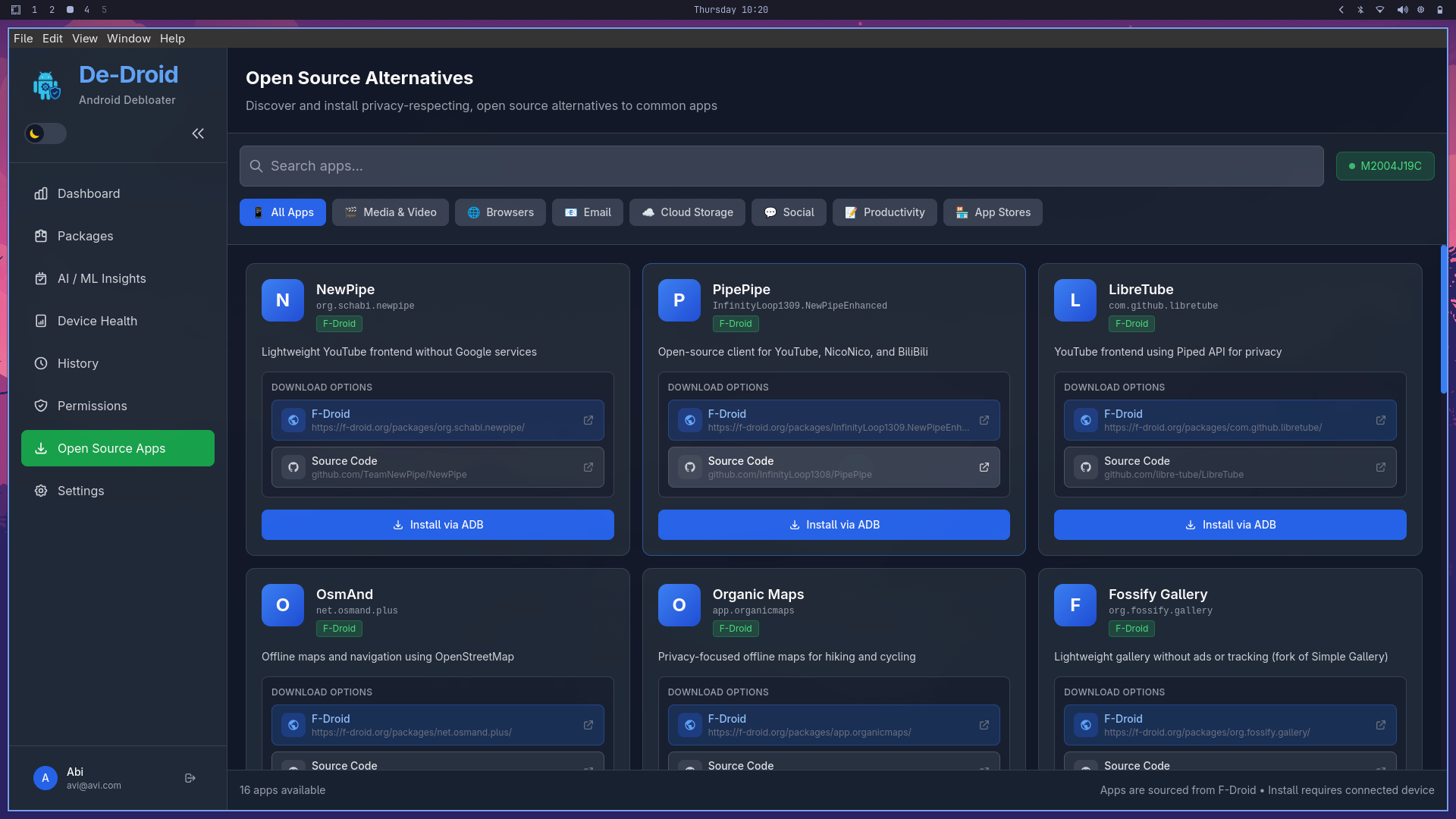Collapse the sidebar using the double chevron
1456x819 pixels.
(x=198, y=133)
